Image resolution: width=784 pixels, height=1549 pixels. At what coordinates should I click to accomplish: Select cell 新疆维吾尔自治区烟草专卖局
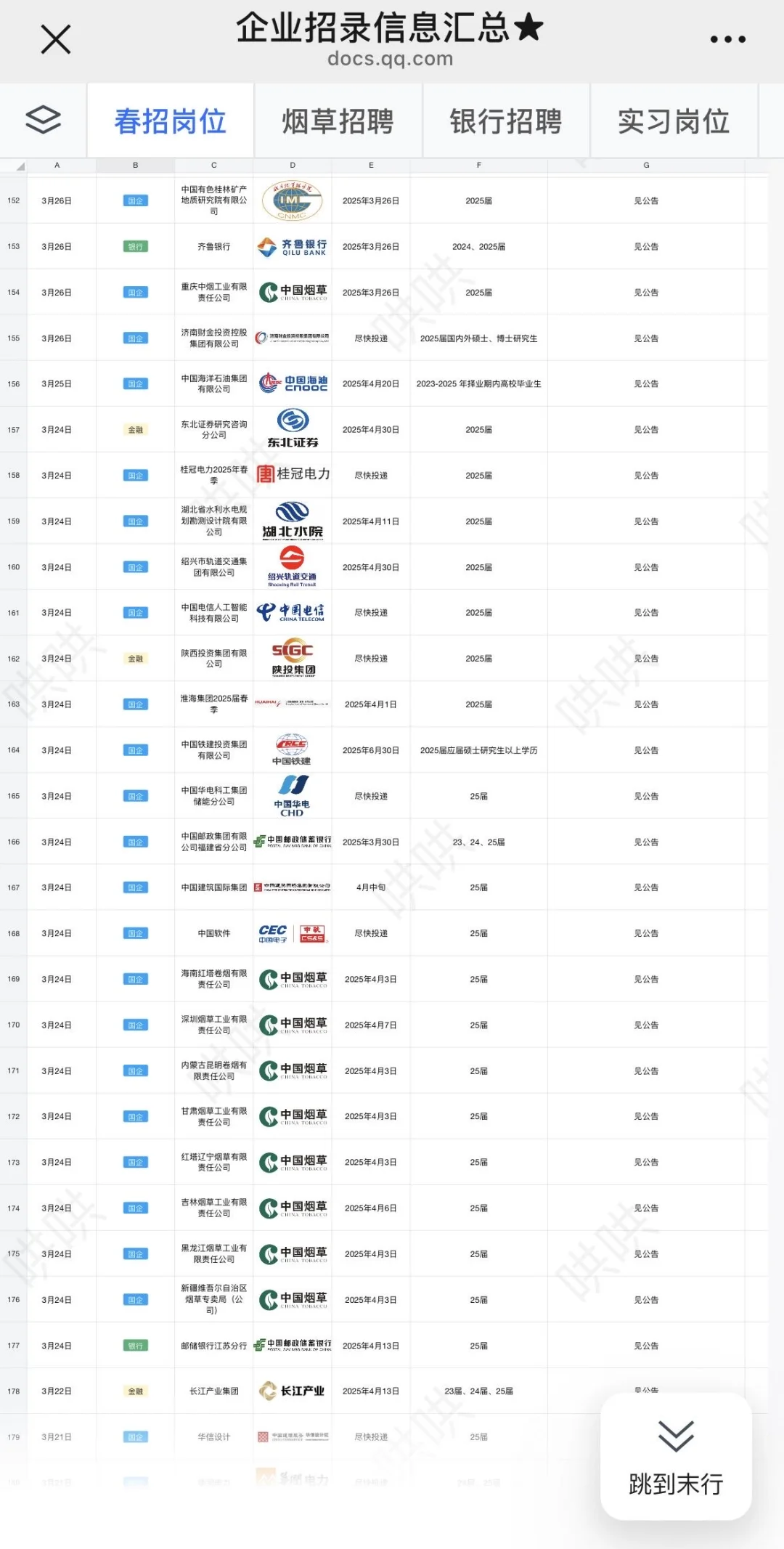tap(214, 1299)
